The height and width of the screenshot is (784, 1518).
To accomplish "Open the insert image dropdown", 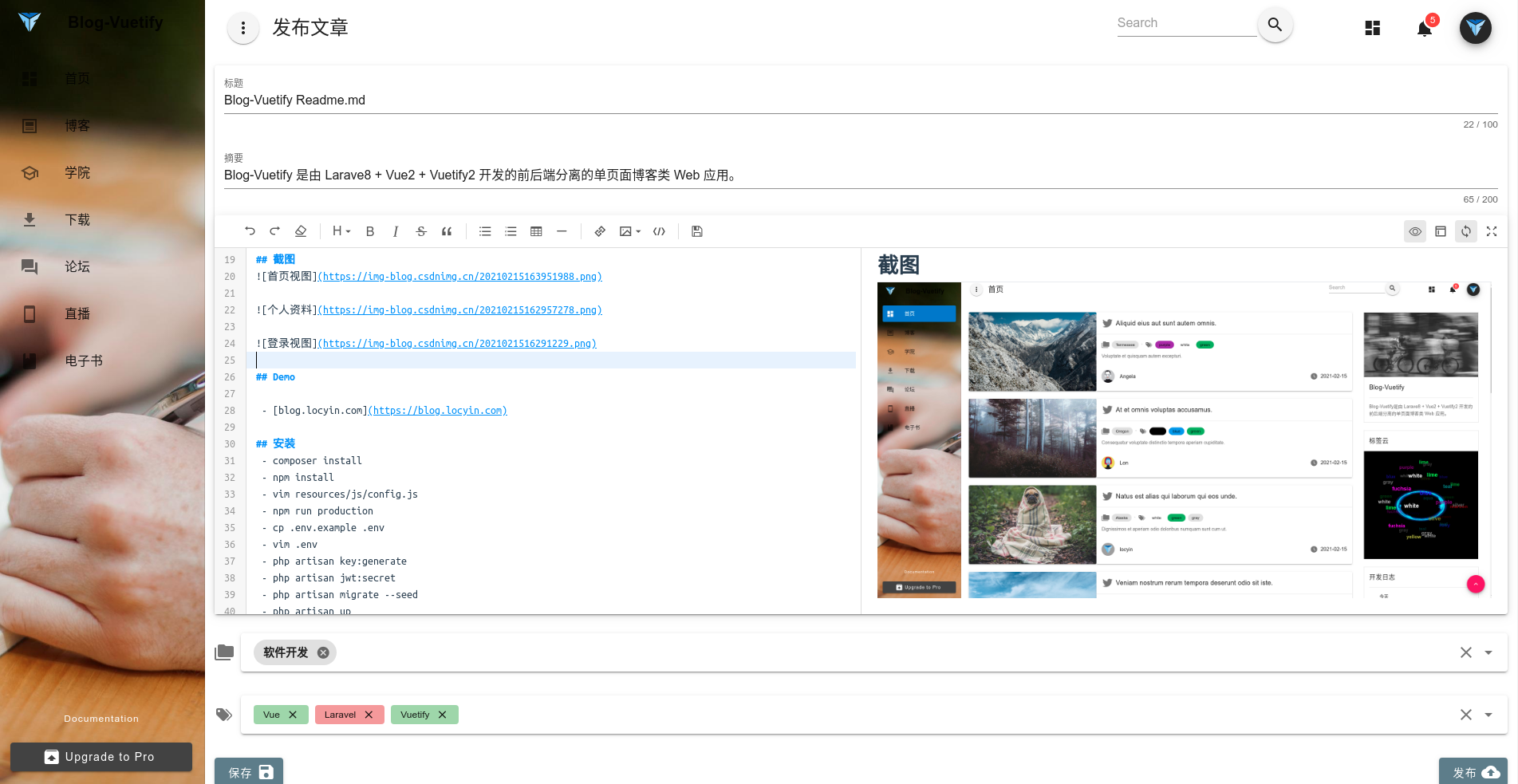I will [x=630, y=231].
